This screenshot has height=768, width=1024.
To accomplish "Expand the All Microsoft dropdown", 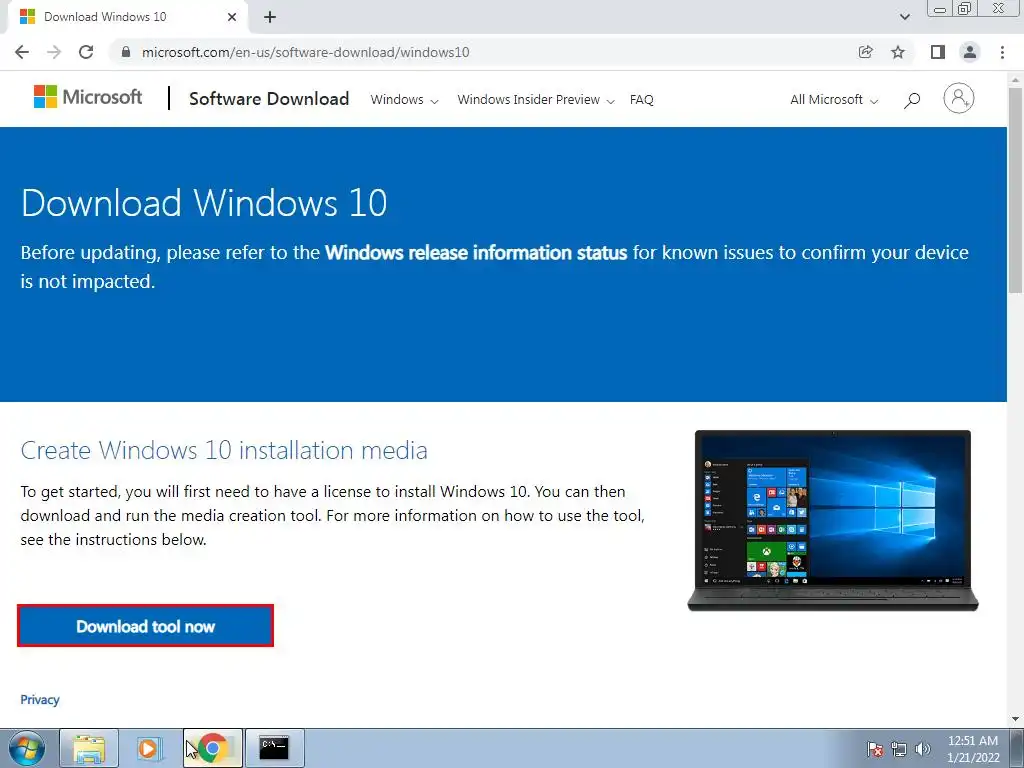I will click(x=834, y=100).
